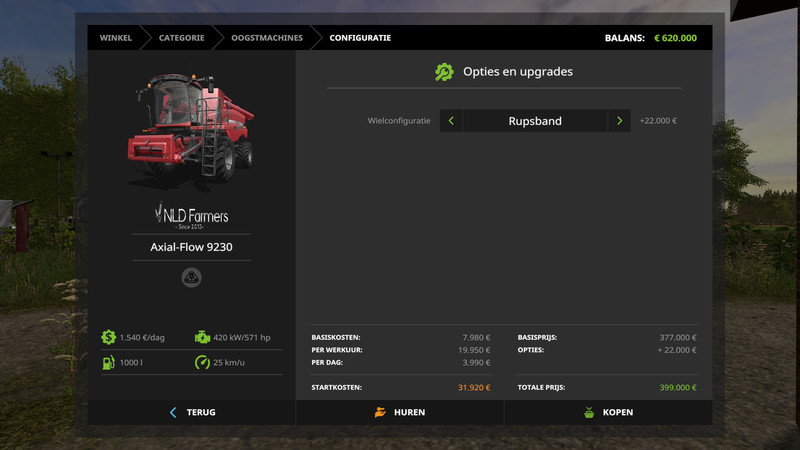The height and width of the screenshot is (450, 800).
Task: Click the 399.000 € total price value
Action: (x=677, y=387)
